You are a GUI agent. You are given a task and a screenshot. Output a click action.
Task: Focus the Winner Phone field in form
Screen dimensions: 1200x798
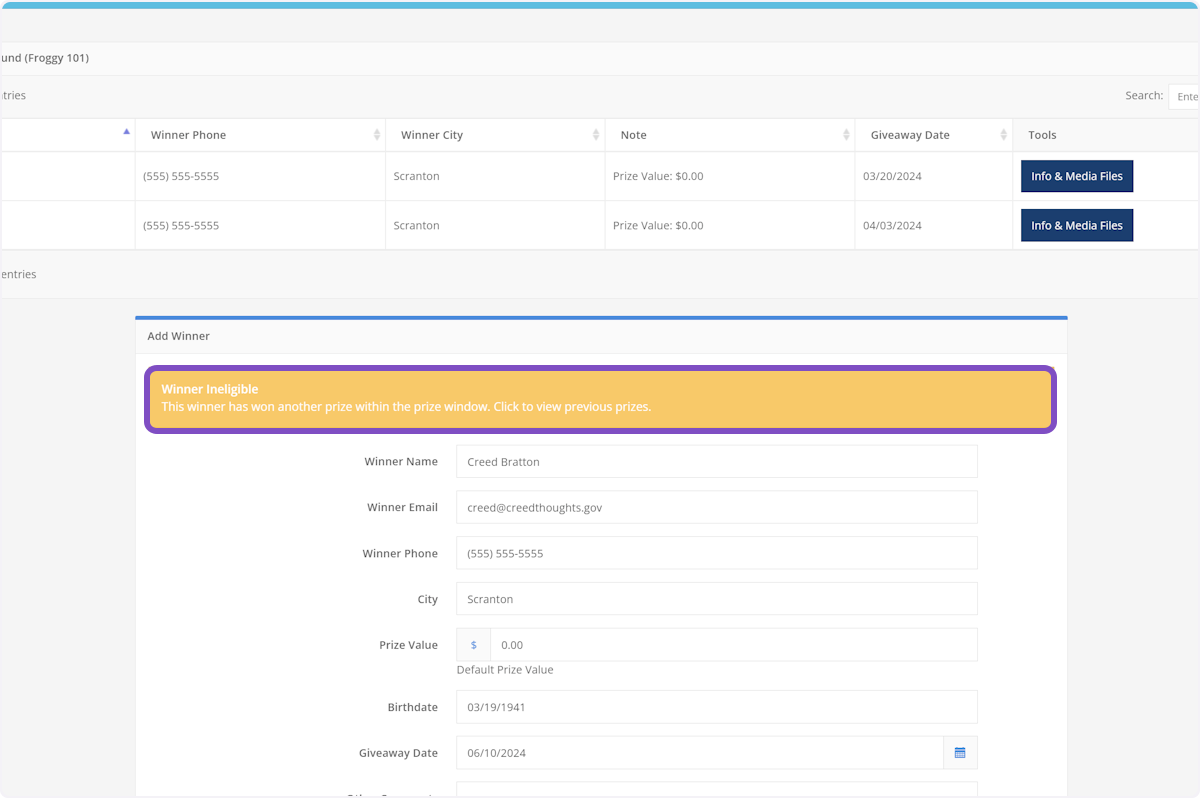pyautogui.click(x=716, y=553)
